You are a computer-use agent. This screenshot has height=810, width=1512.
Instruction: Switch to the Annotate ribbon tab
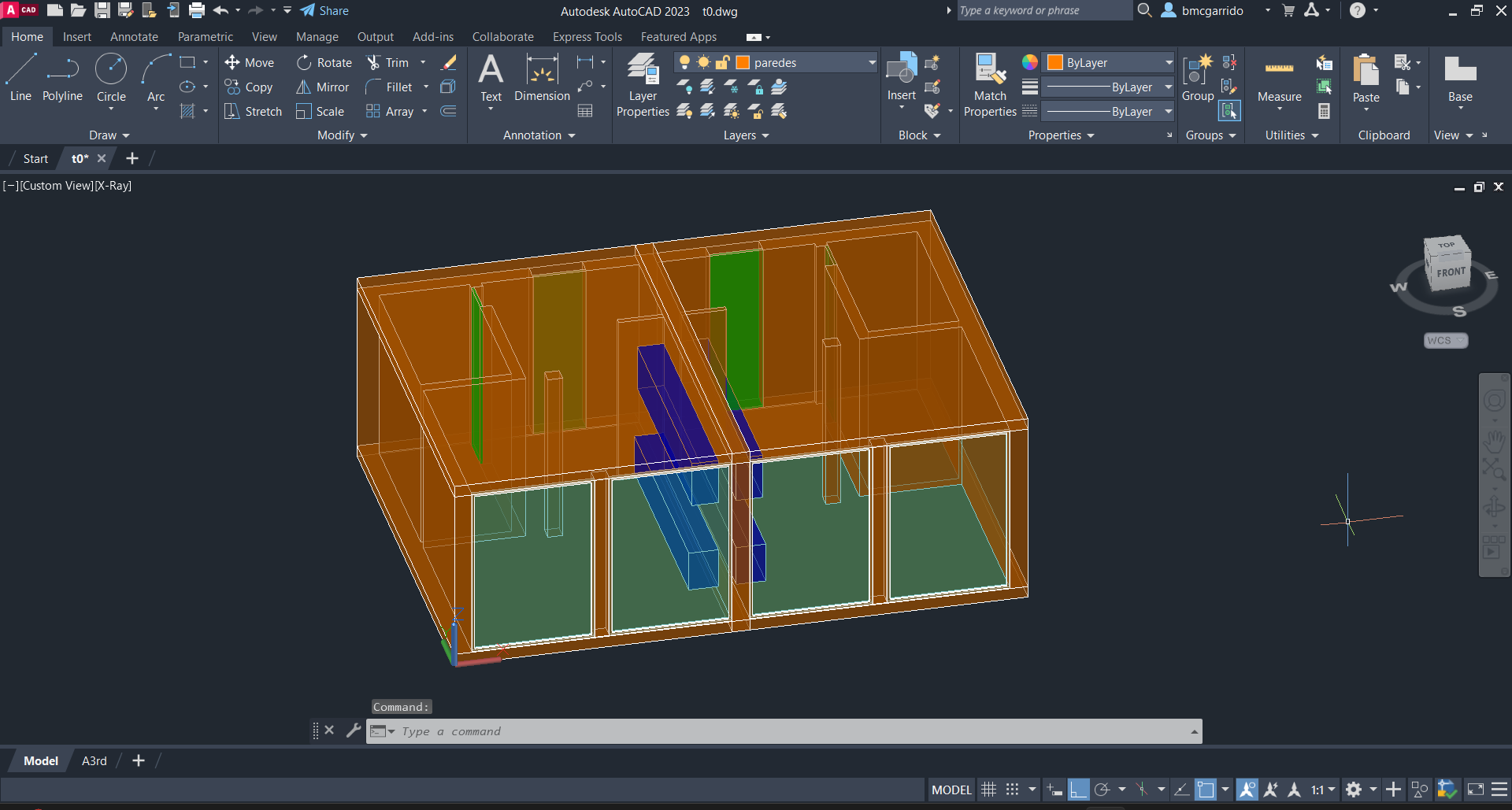pos(134,37)
